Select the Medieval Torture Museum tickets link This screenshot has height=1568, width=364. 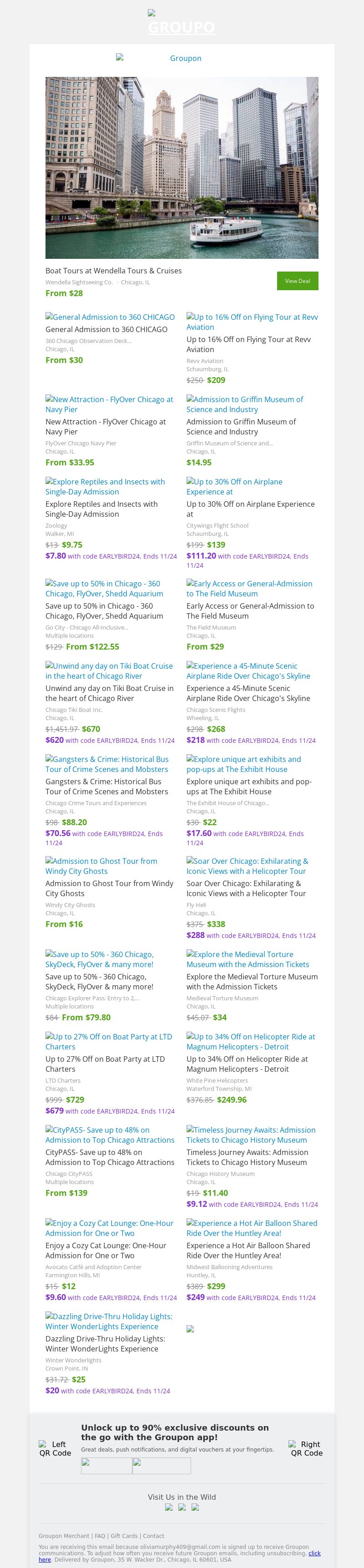[x=247, y=959]
